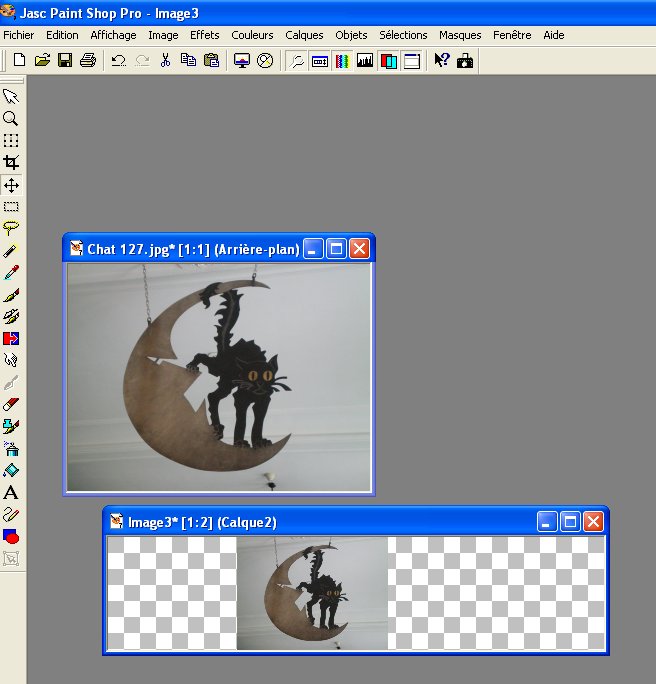Open the Couleurs menu
This screenshot has height=684, width=656.
(252, 35)
